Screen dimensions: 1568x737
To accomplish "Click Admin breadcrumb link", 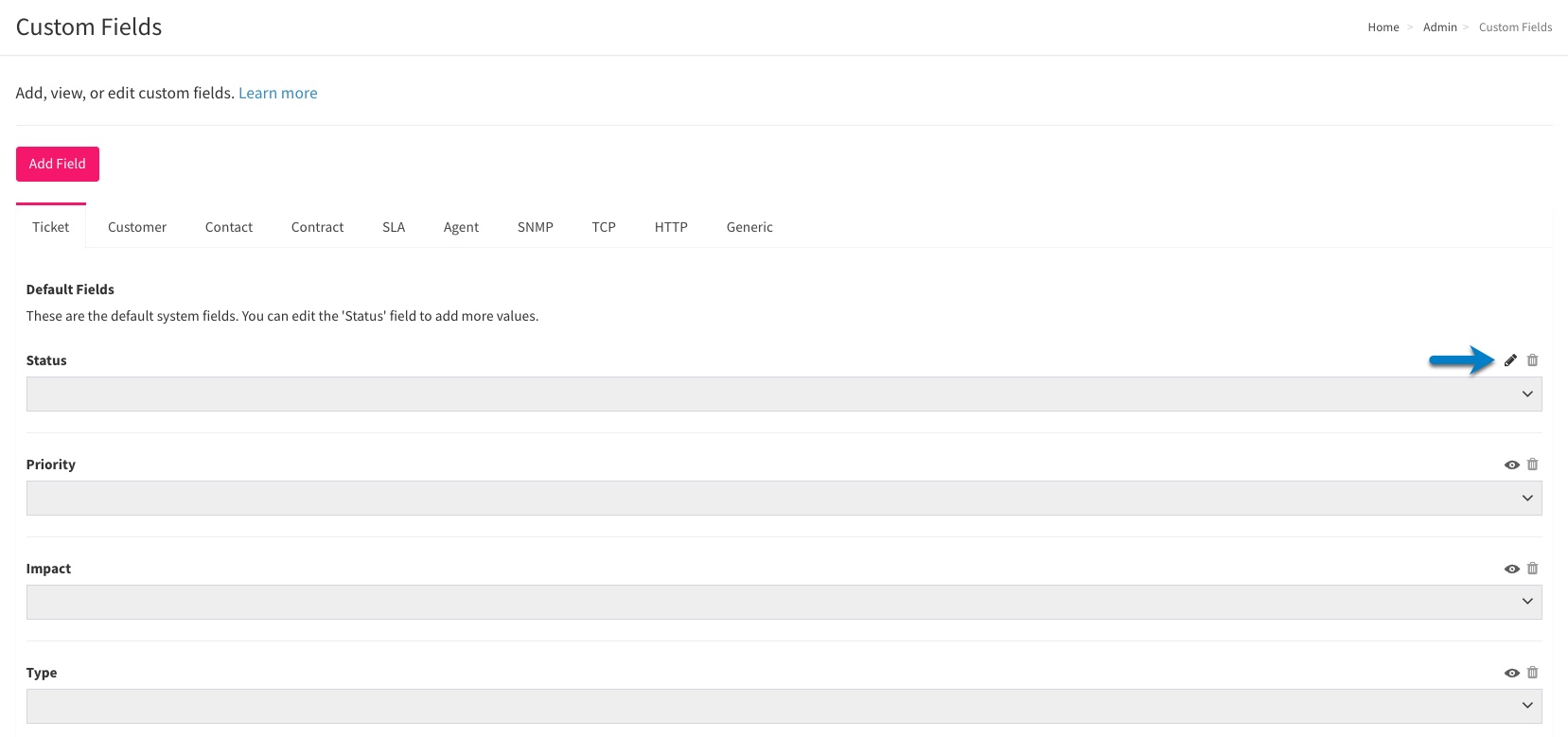I will 1439,27.
